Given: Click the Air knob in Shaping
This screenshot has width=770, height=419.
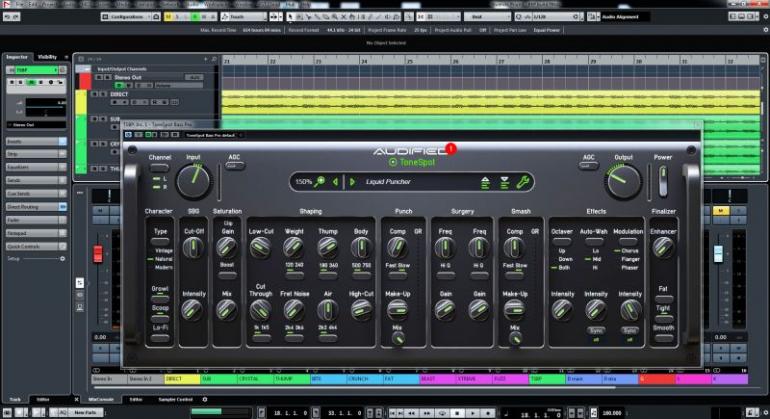Looking at the screenshot, I should pyautogui.click(x=327, y=310).
